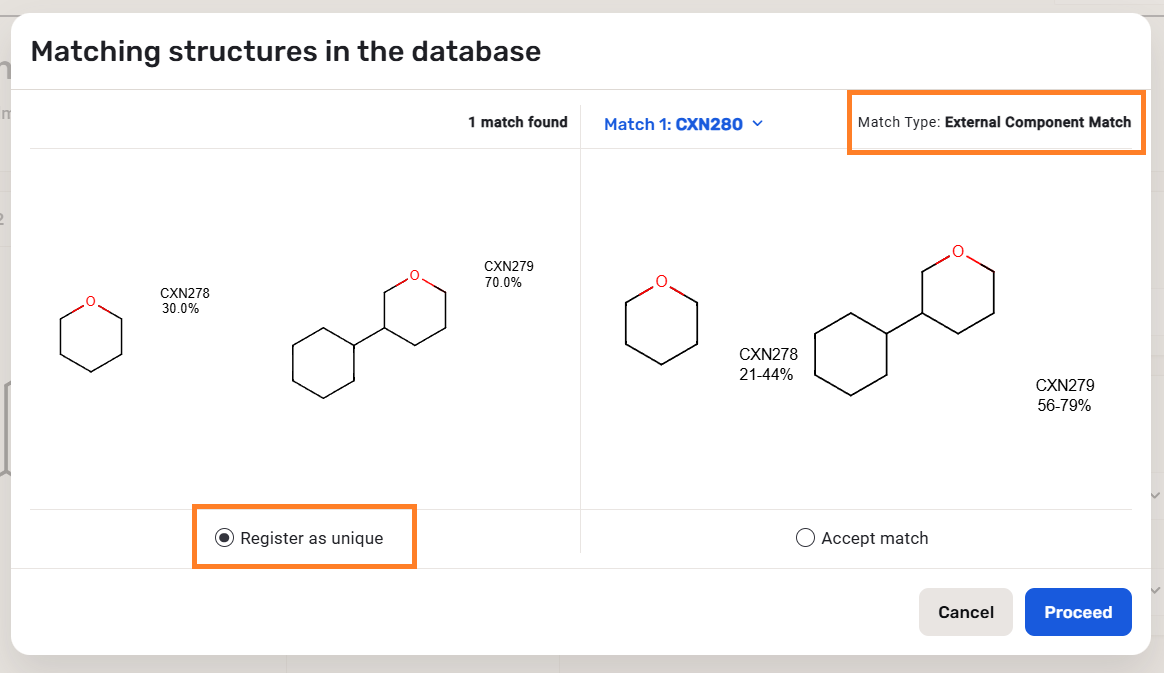Click the "CXN279 56-79%" range label
The width and height of the screenshot is (1164, 673).
tap(1065, 395)
